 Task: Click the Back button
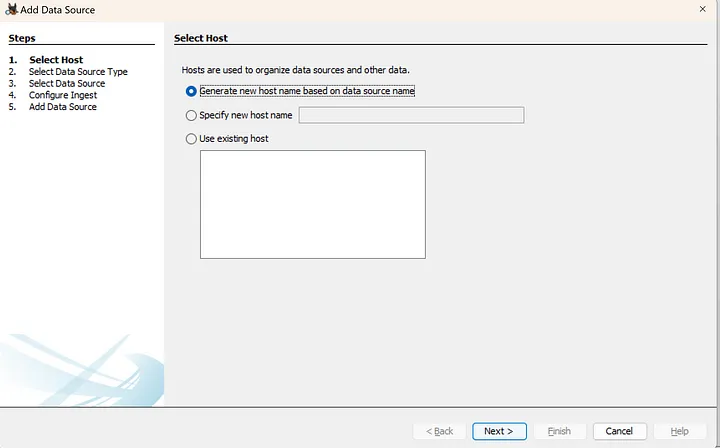point(439,431)
